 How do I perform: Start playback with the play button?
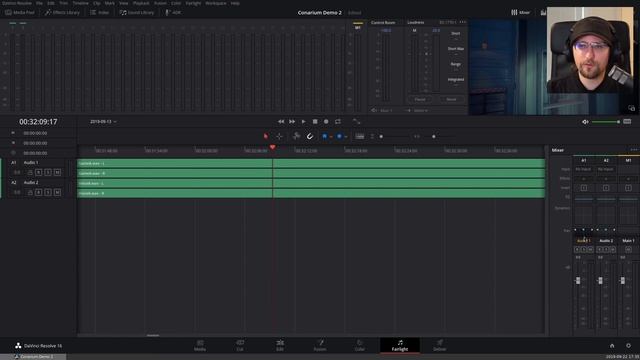pos(303,122)
